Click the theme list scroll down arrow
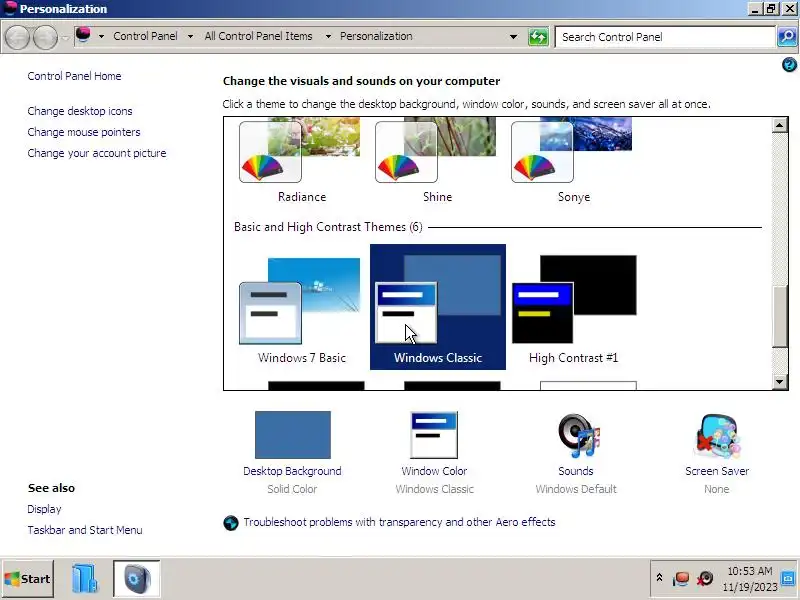The width and height of the screenshot is (800, 600). [780, 382]
